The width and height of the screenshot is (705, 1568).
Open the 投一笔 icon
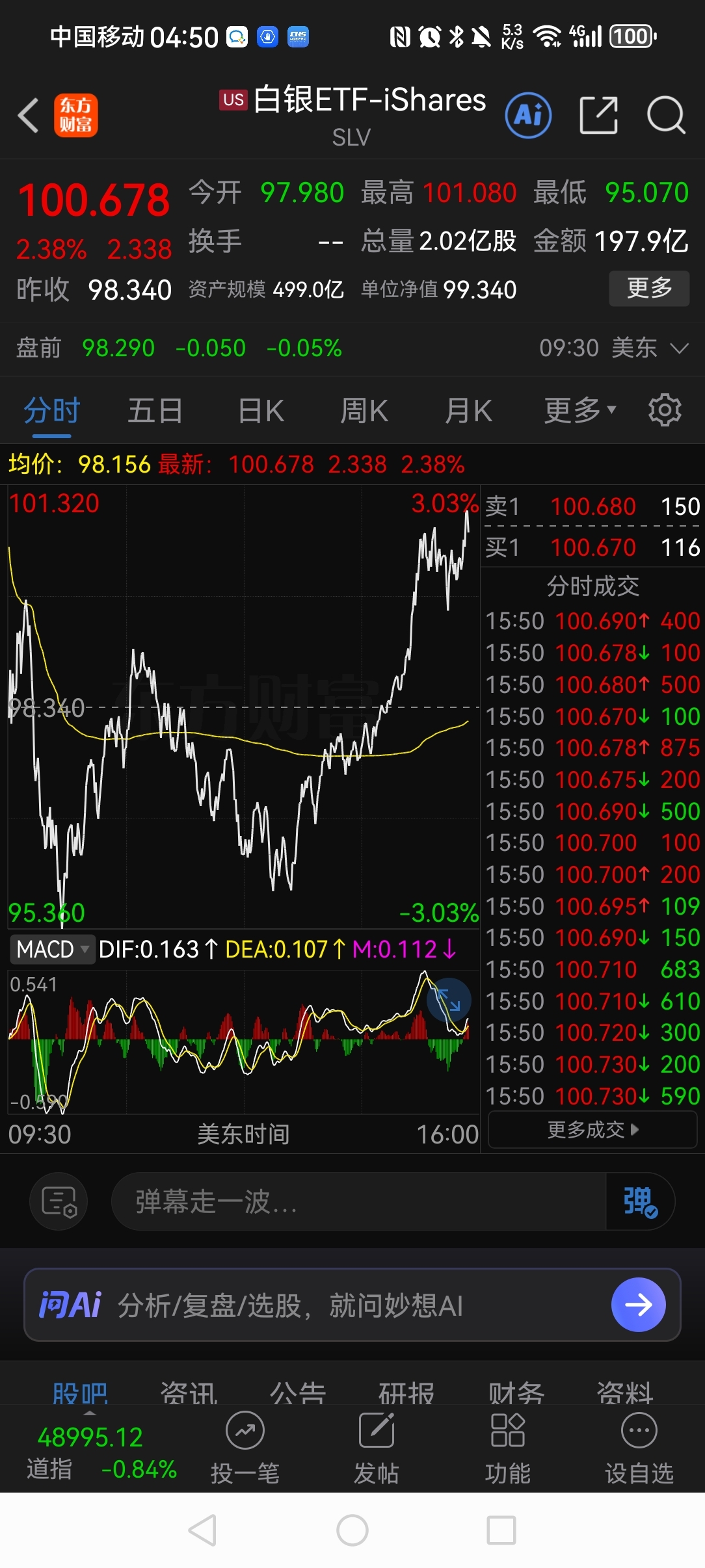click(x=245, y=1448)
